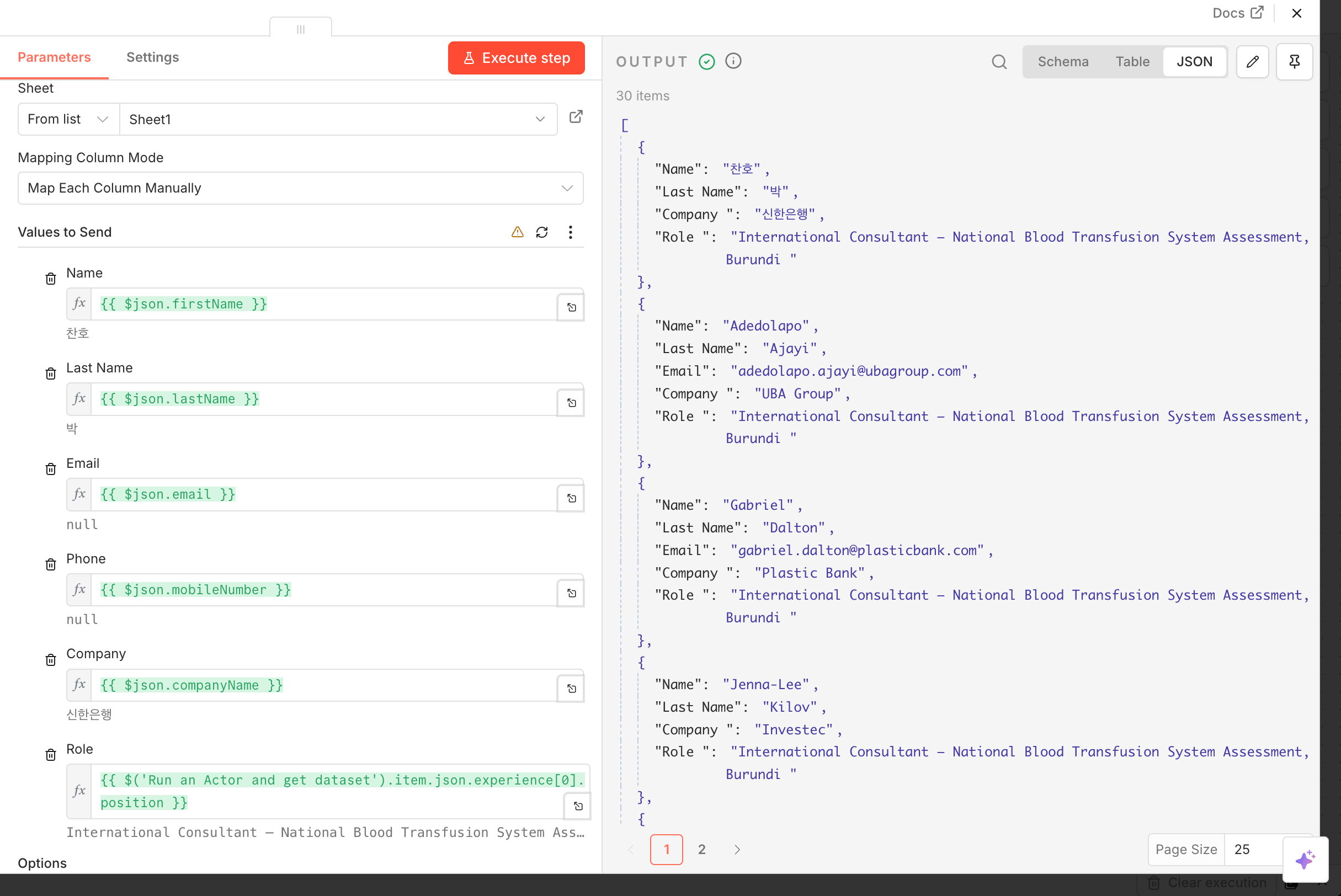Open the From list mode dropdown
The image size is (1341, 896).
(68, 119)
